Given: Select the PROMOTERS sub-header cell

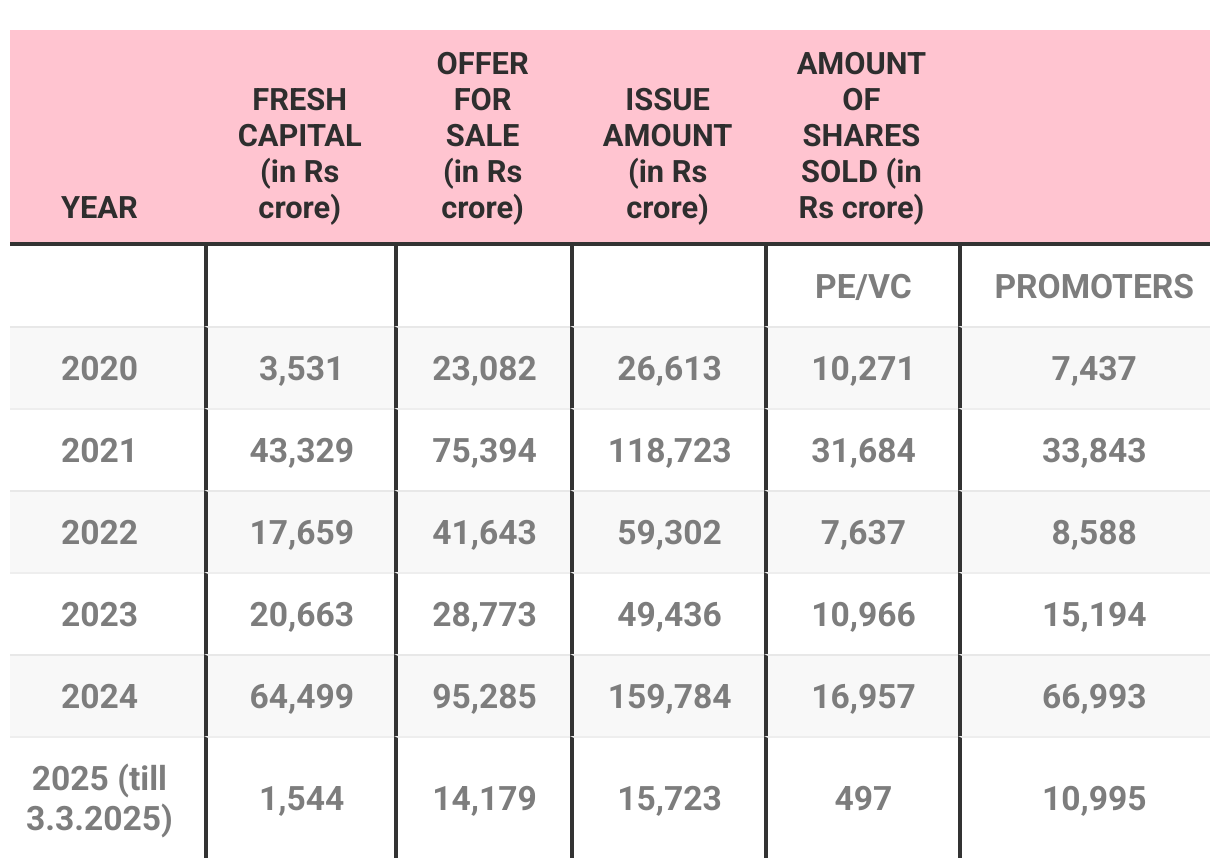Looking at the screenshot, I should click(1093, 287).
